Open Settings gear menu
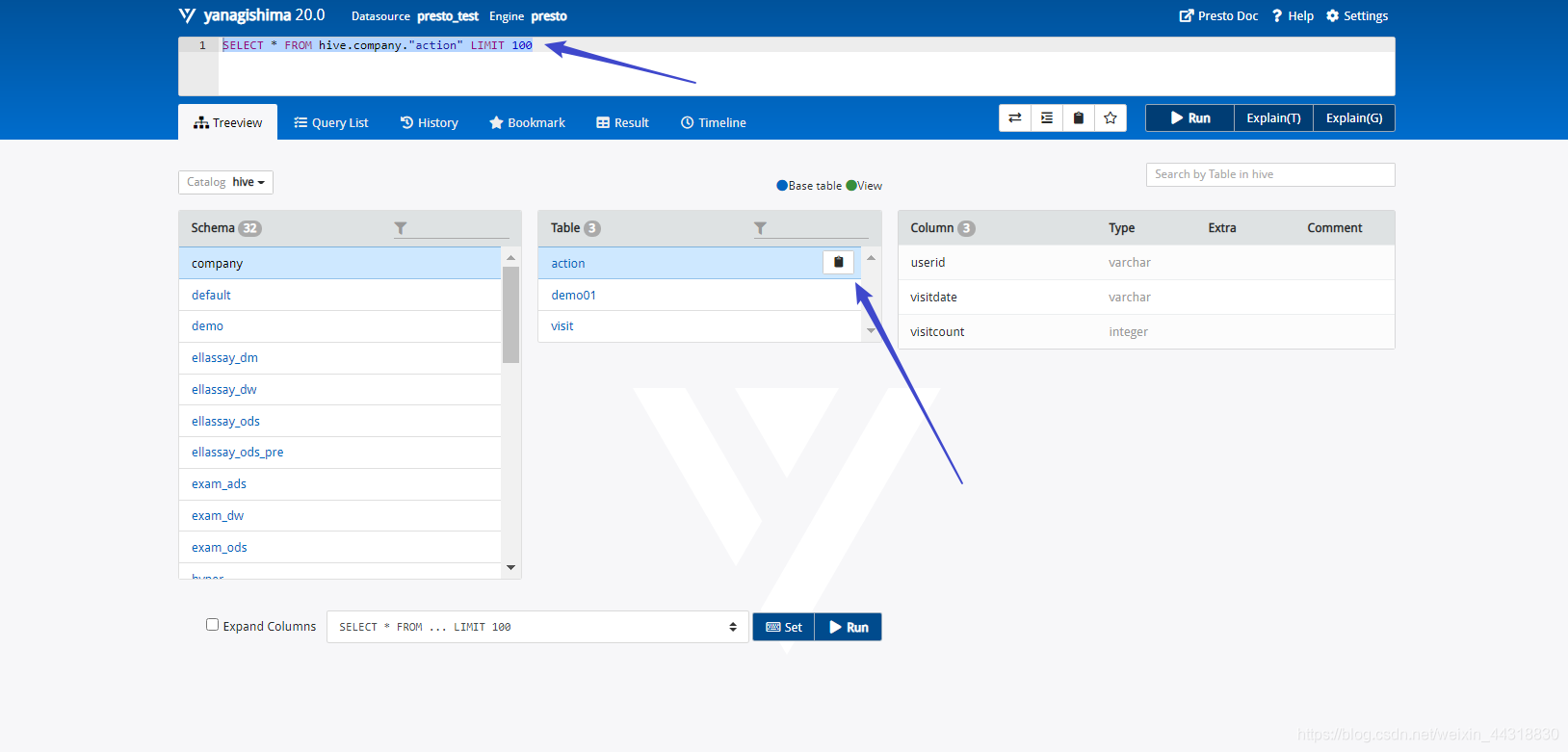 [x=1357, y=15]
